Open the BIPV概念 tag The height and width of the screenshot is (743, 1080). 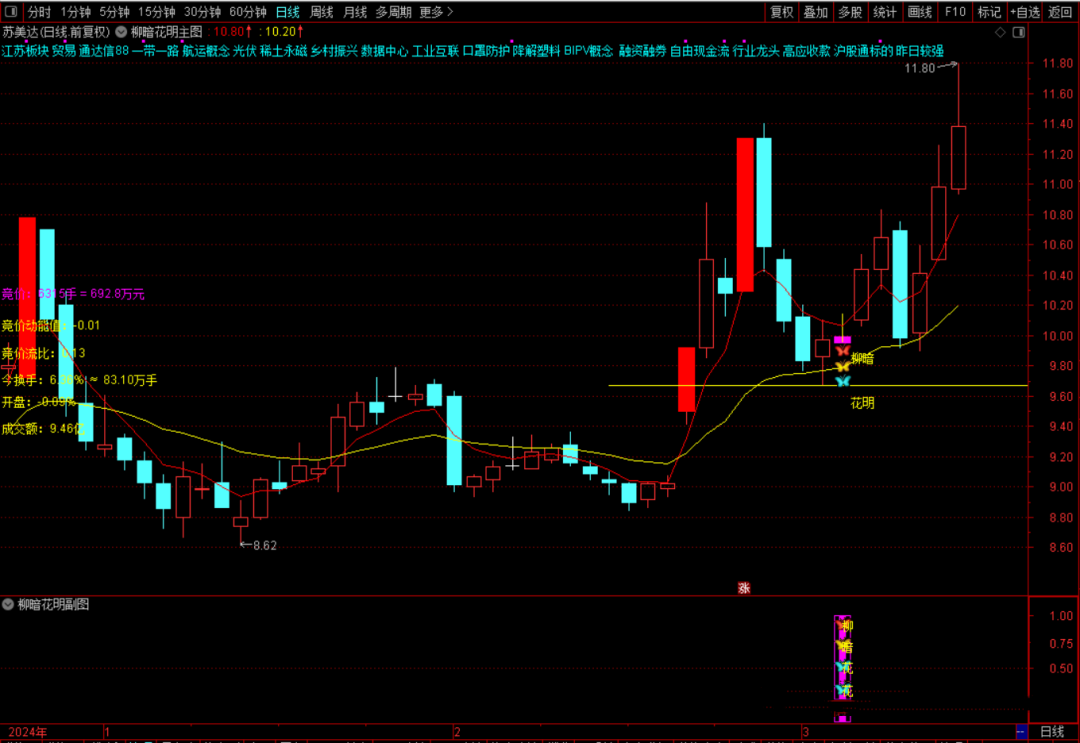(x=588, y=51)
